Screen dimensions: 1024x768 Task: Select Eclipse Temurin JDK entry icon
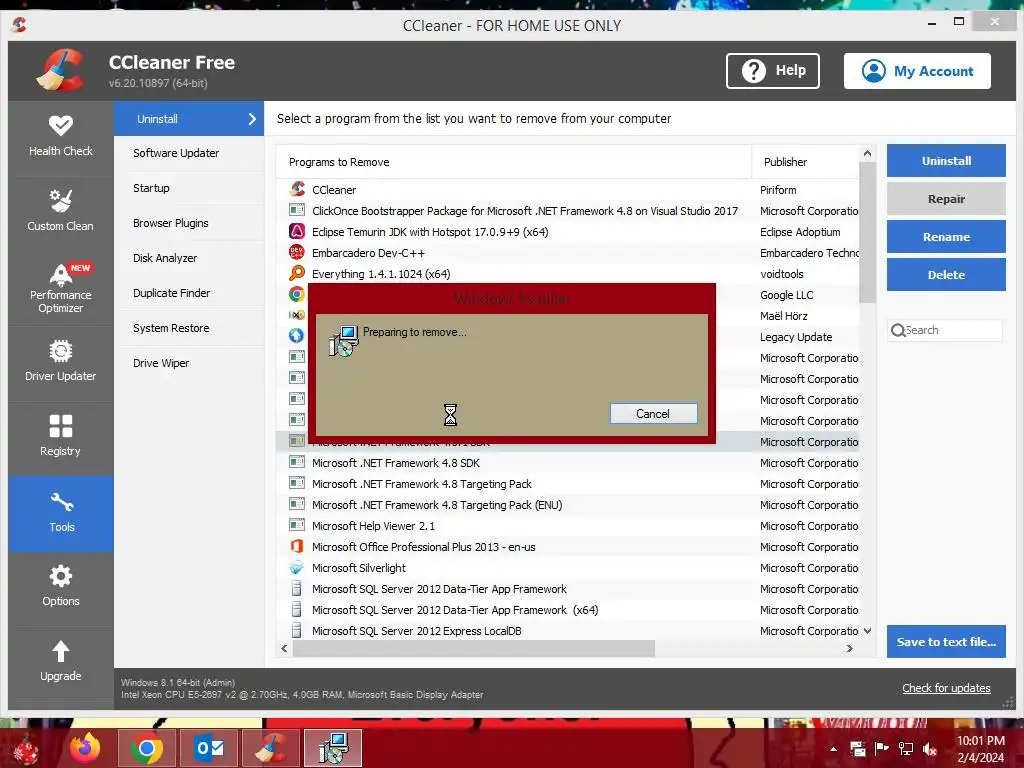click(297, 231)
